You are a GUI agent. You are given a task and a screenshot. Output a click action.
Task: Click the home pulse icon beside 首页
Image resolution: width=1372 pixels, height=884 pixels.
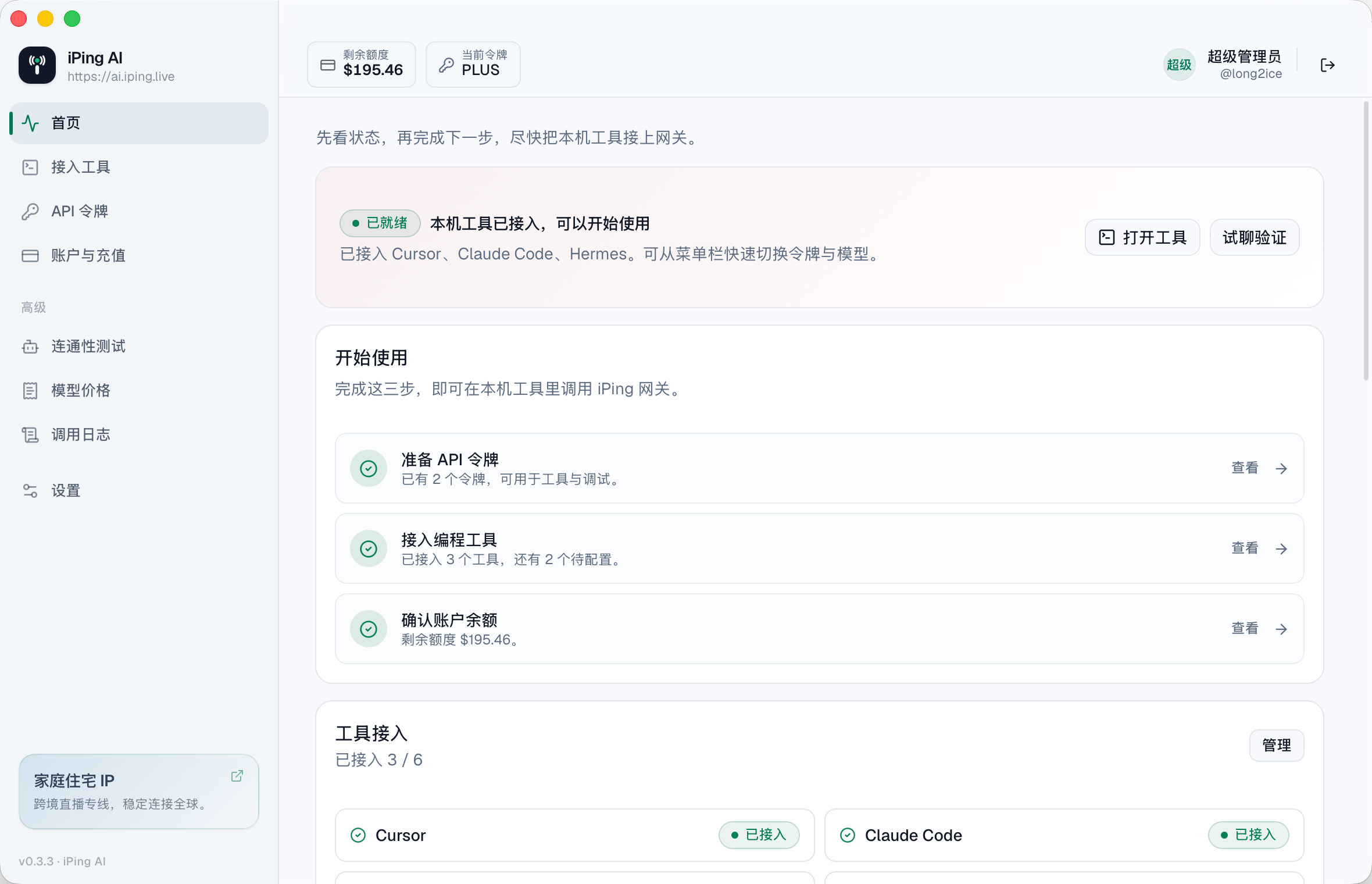pos(30,123)
